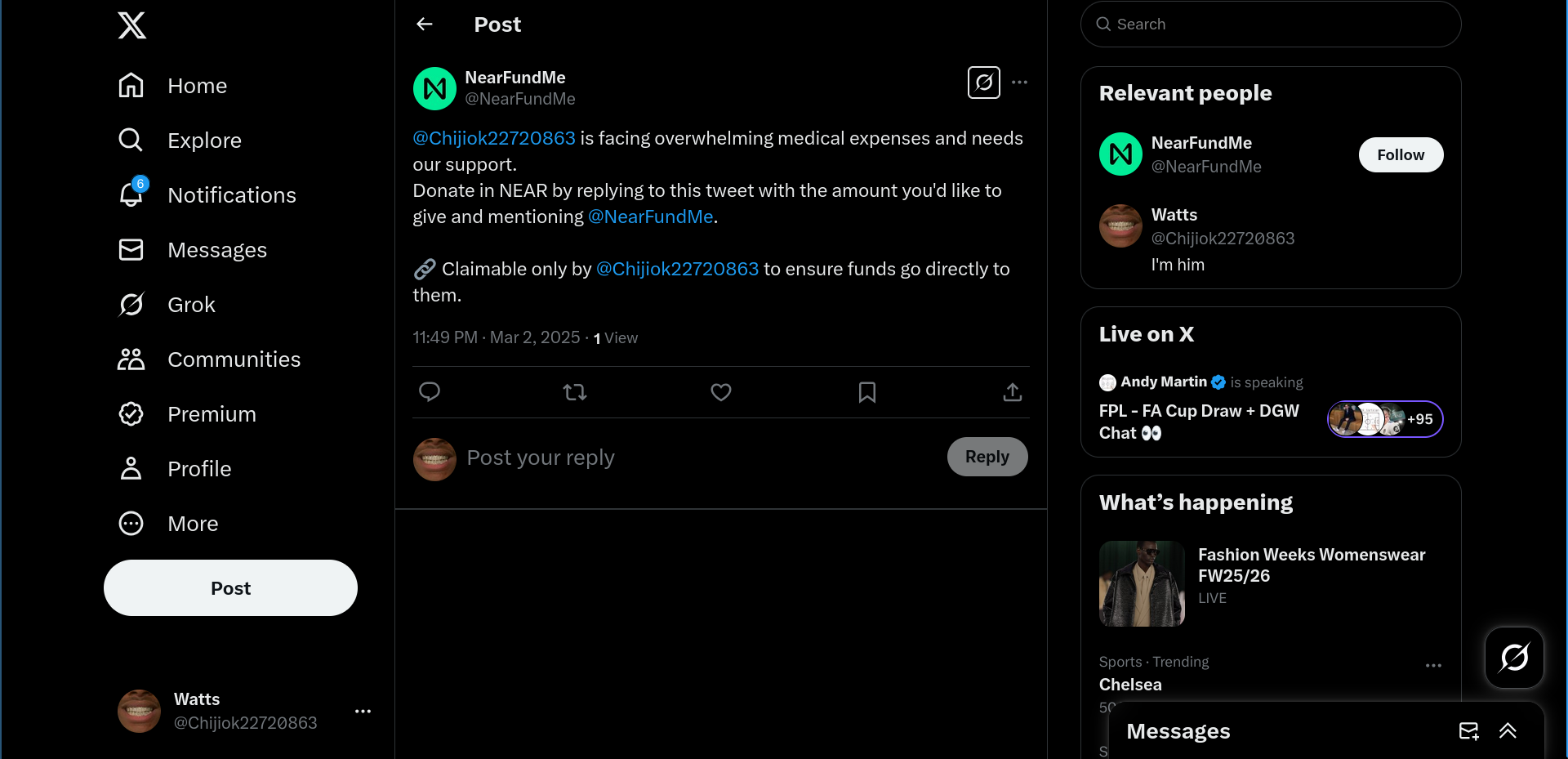1568x759 pixels.
Task: Repost this tweet via the retweet icon
Action: pyautogui.click(x=575, y=392)
